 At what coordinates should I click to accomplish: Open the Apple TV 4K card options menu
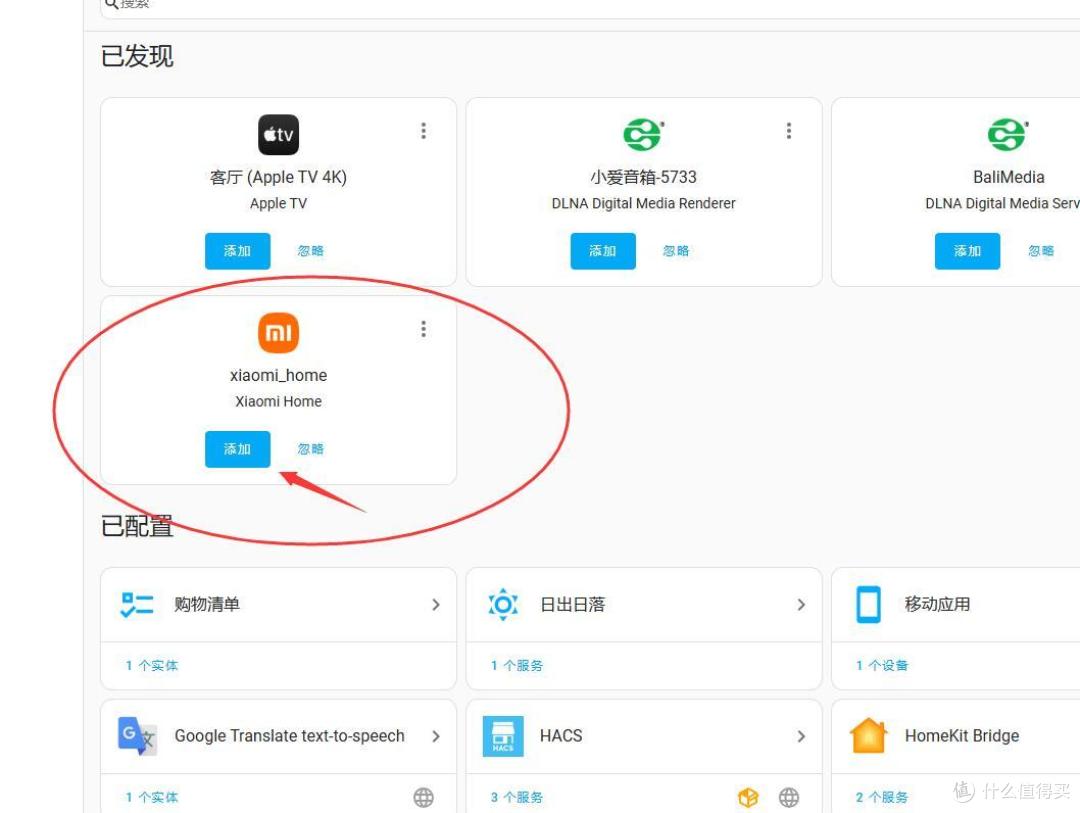pyautogui.click(x=424, y=131)
